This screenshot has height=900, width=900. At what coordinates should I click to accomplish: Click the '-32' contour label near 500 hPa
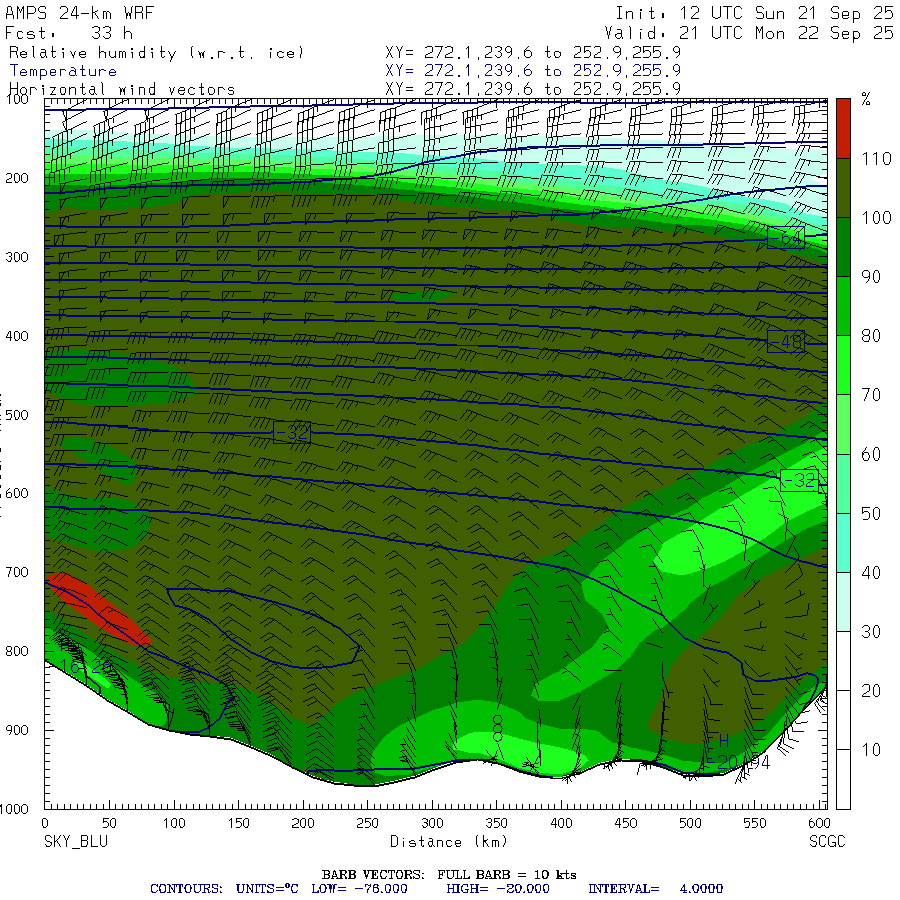pos(292,432)
